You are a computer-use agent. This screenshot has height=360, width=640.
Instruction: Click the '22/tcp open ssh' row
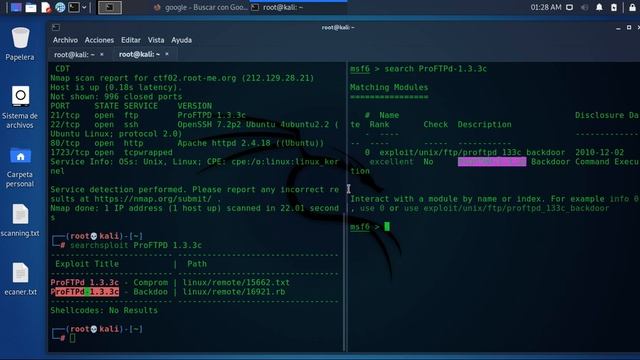pyautogui.click(x=195, y=125)
